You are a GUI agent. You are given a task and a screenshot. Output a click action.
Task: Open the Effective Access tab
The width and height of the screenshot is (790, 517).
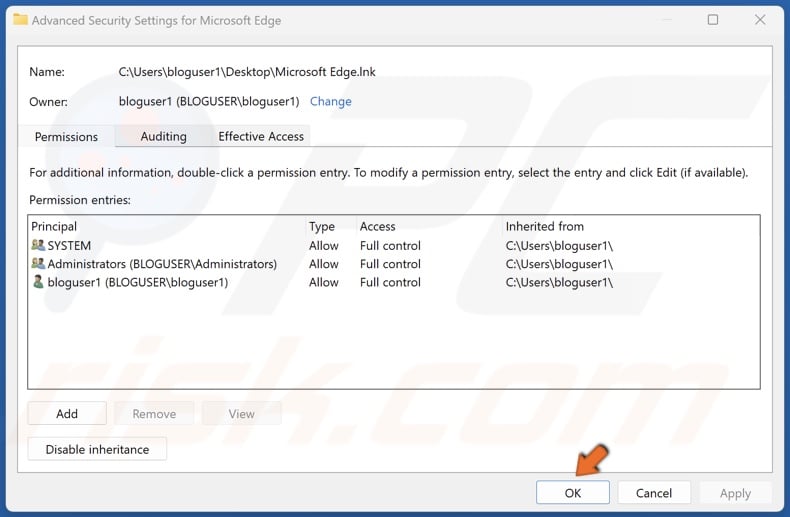point(260,136)
